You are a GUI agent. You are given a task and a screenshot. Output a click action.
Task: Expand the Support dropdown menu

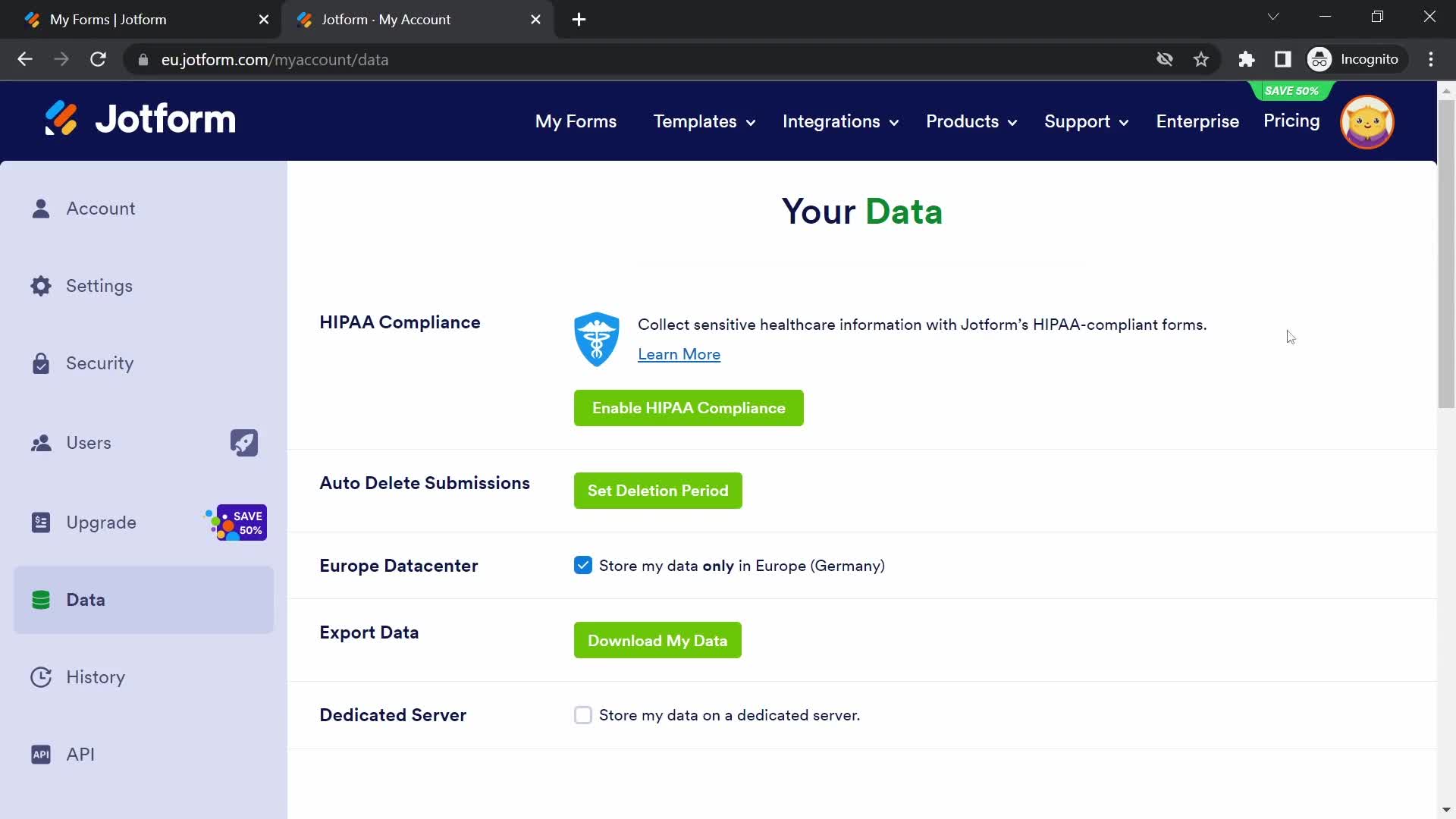(x=1086, y=121)
